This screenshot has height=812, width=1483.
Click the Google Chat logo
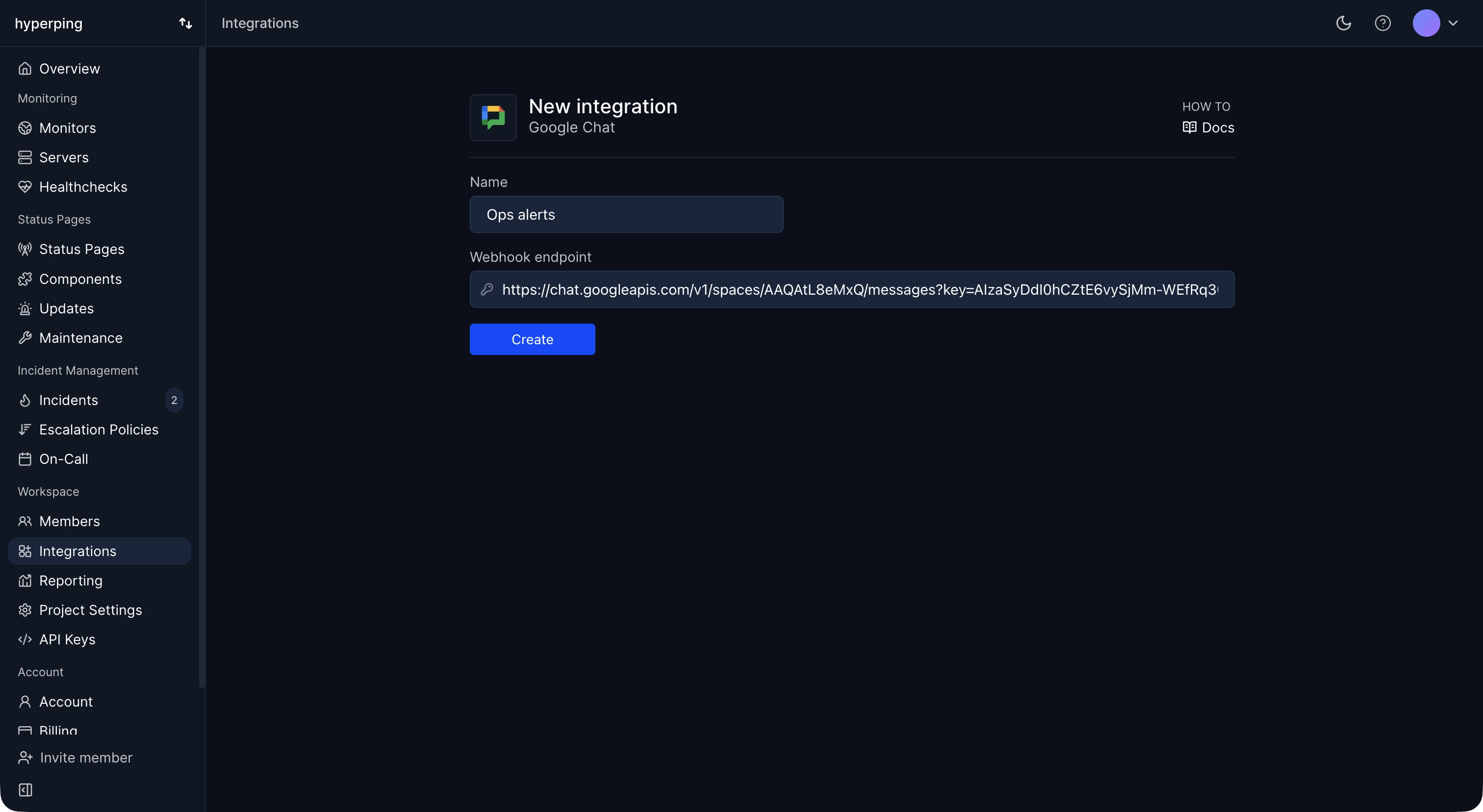coord(493,117)
